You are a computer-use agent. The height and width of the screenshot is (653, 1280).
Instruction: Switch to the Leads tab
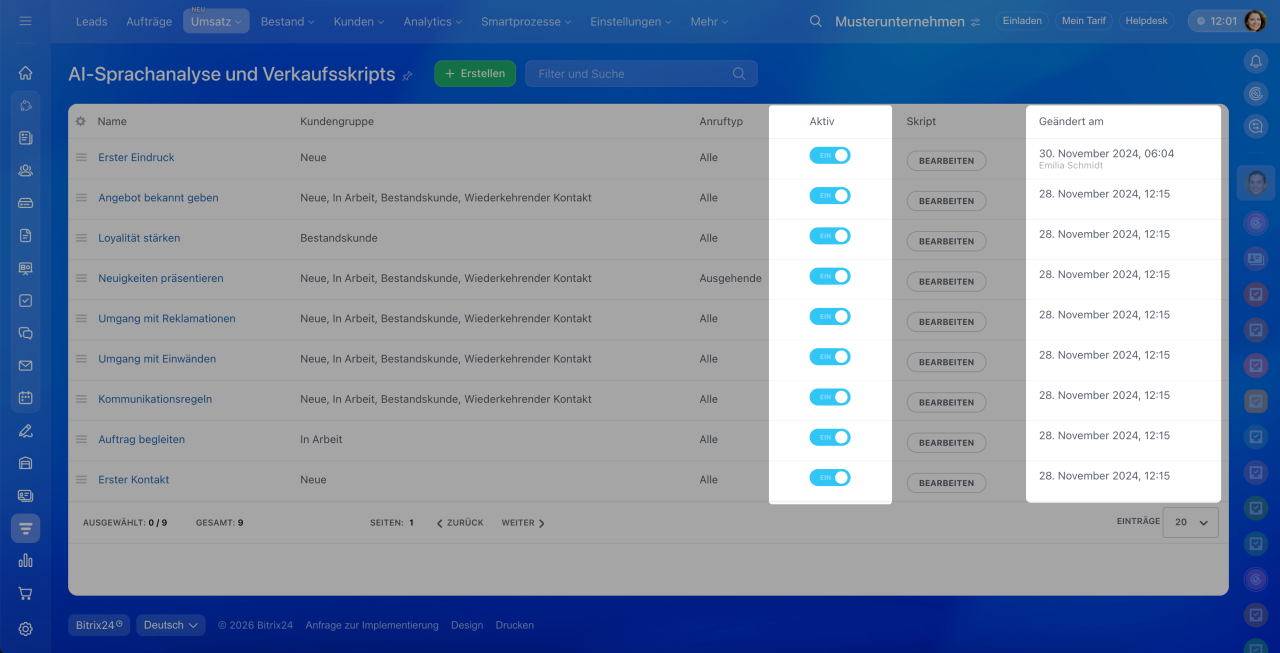(x=92, y=21)
